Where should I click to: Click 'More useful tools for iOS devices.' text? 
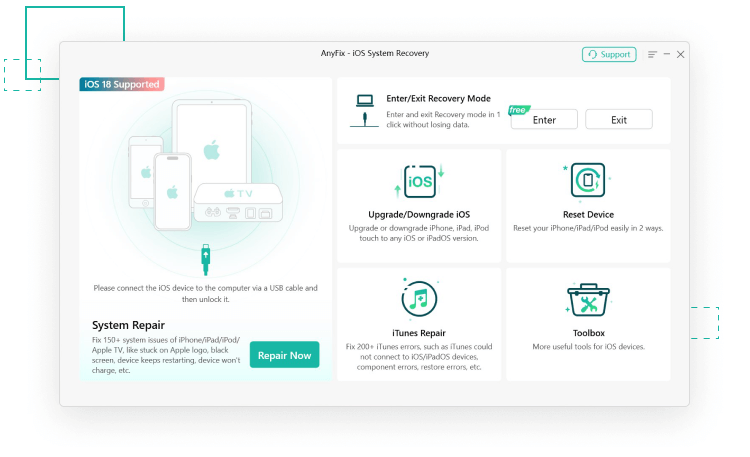pos(589,346)
